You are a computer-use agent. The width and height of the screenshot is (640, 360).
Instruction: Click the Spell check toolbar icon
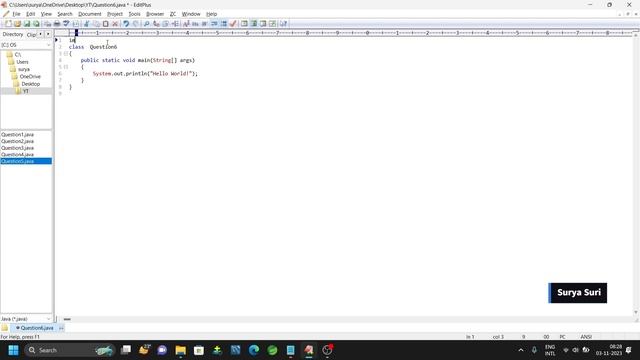tap(66, 24)
